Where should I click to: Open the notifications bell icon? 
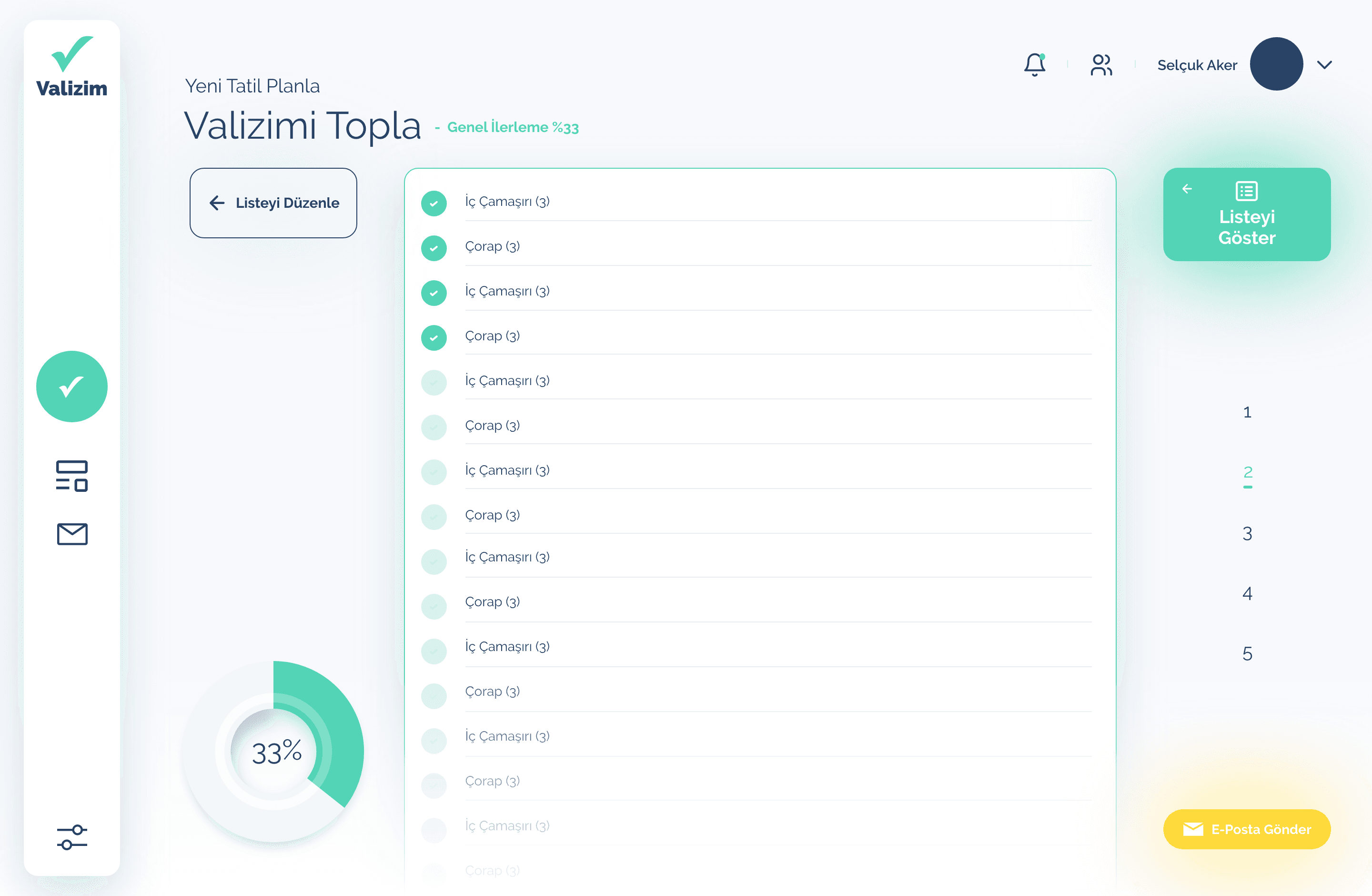point(1035,64)
